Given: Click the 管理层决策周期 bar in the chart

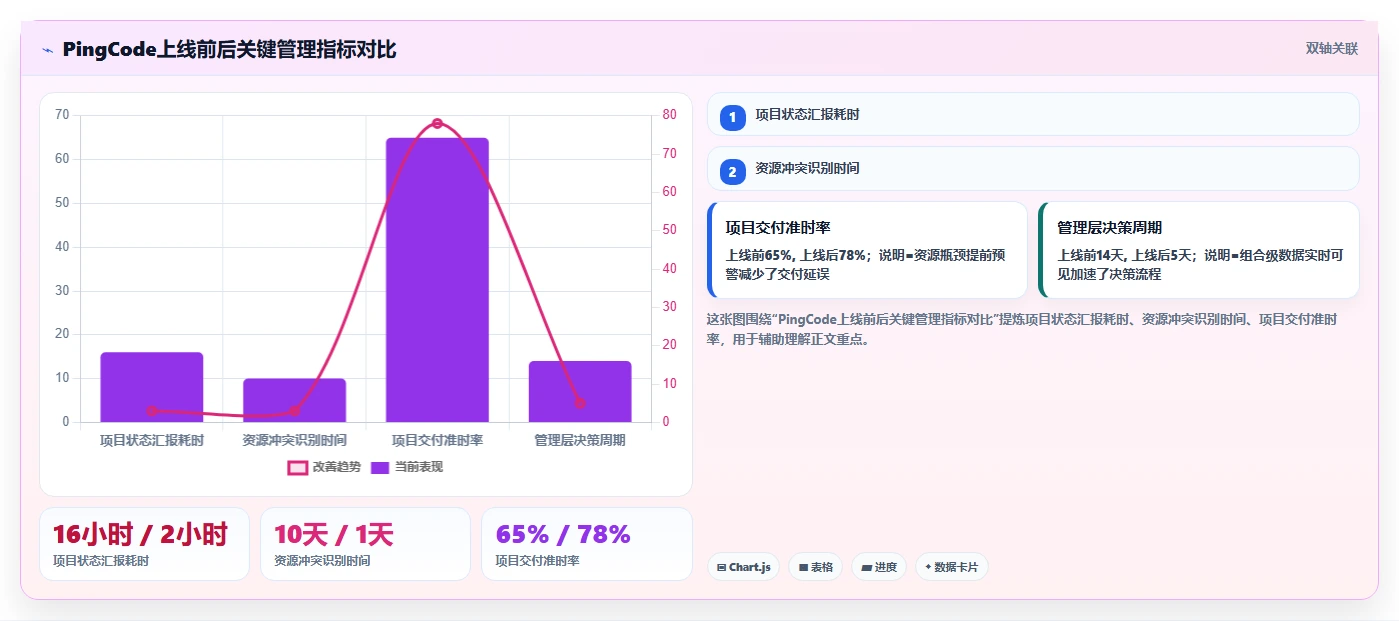Looking at the screenshot, I should pyautogui.click(x=580, y=391).
